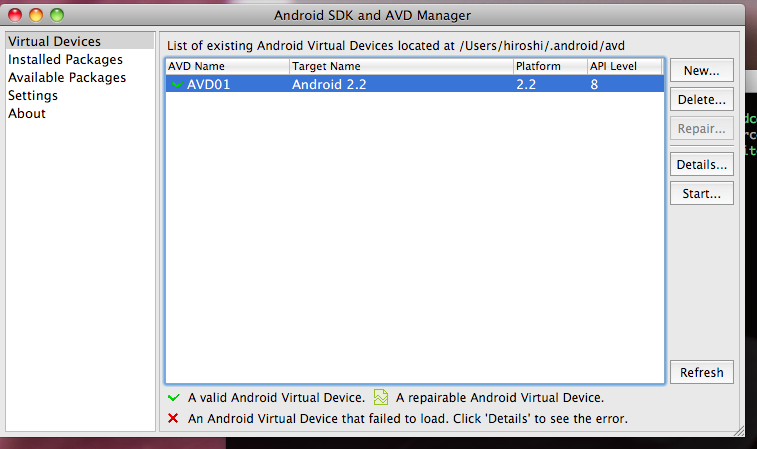Open Details... for the selected AVD
The width and height of the screenshot is (757, 449).
[701, 164]
